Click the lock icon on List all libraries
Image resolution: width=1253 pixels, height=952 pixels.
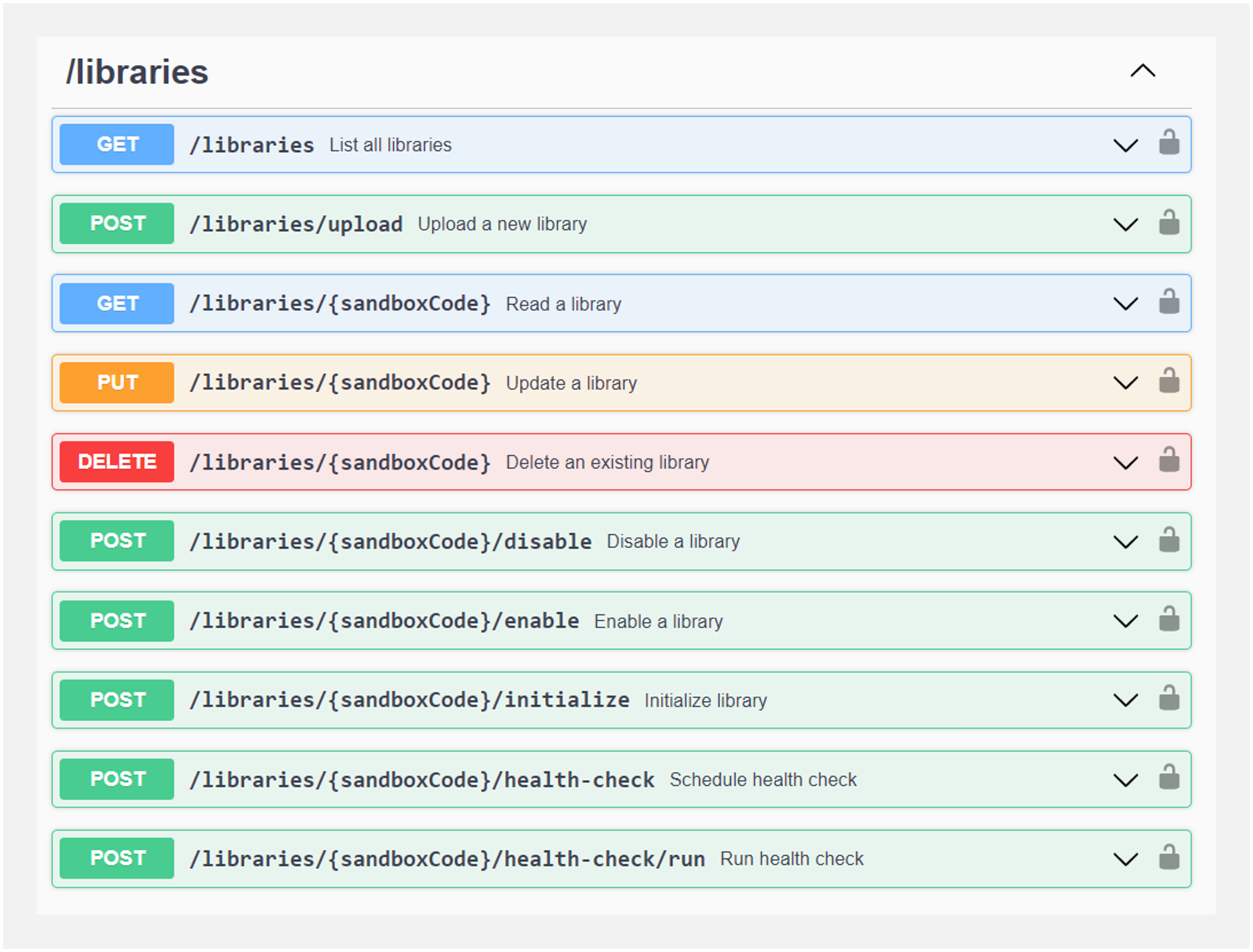1169,142
